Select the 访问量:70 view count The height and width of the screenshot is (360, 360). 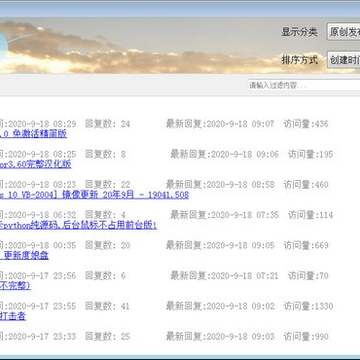[308, 276]
